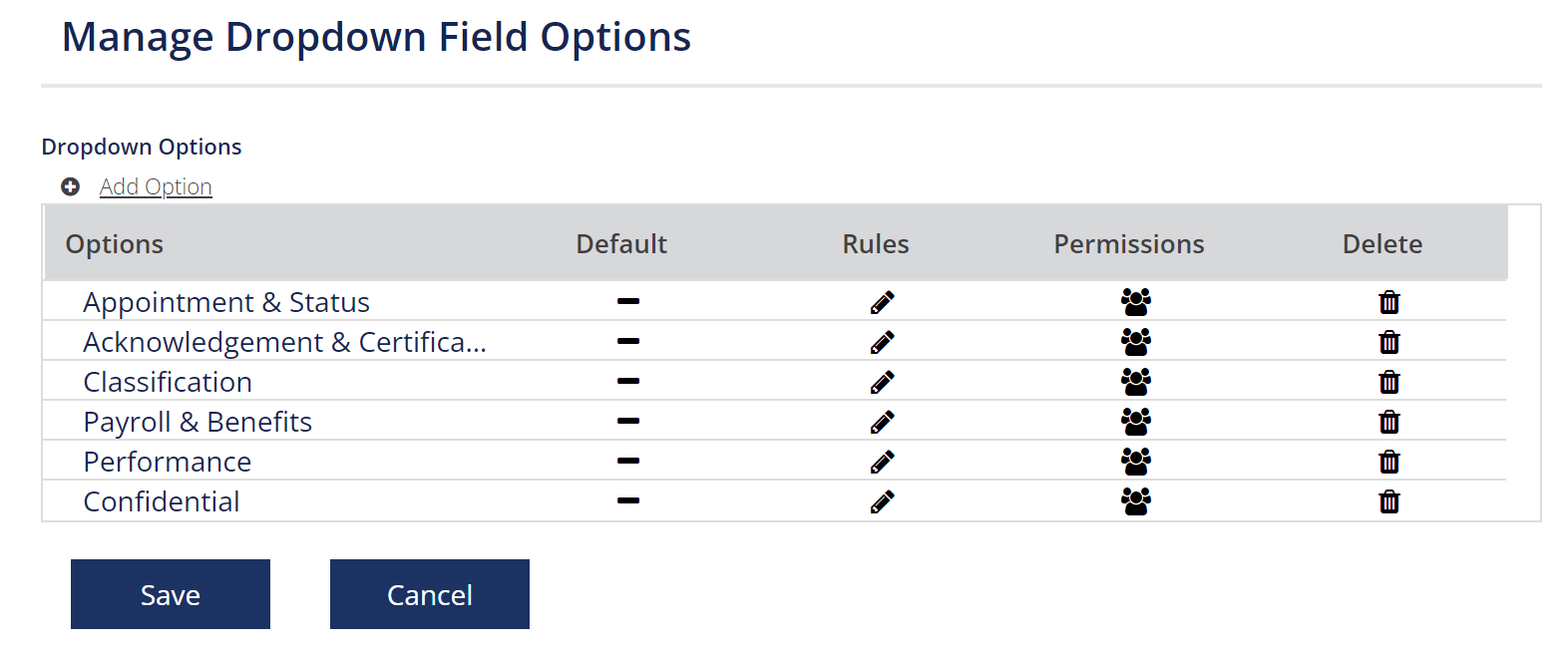Delete the Acknowledgement & Certifica... option
1568x650 pixels.
[1388, 342]
